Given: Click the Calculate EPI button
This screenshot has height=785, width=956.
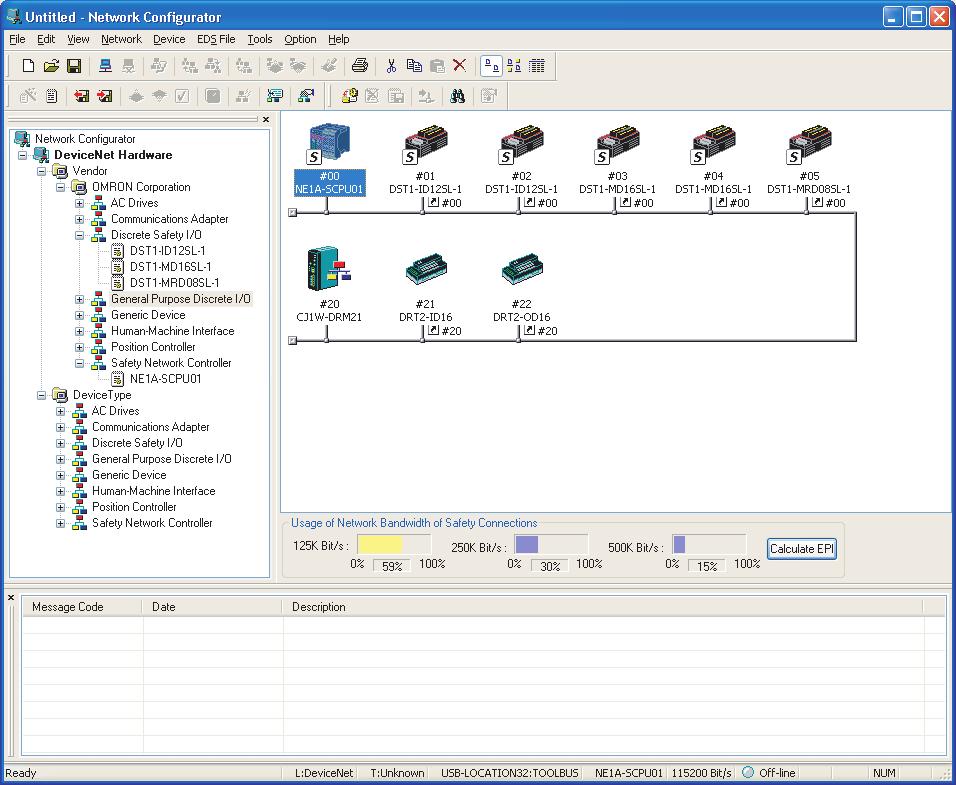Looking at the screenshot, I should (801, 549).
